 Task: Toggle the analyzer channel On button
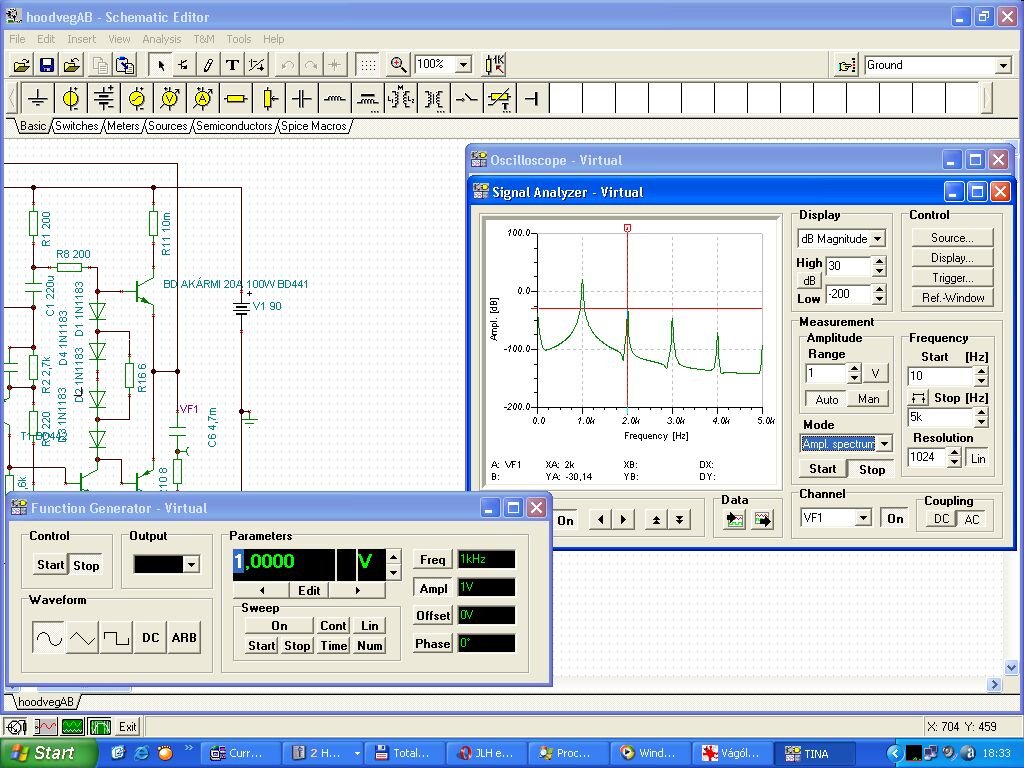tap(895, 518)
